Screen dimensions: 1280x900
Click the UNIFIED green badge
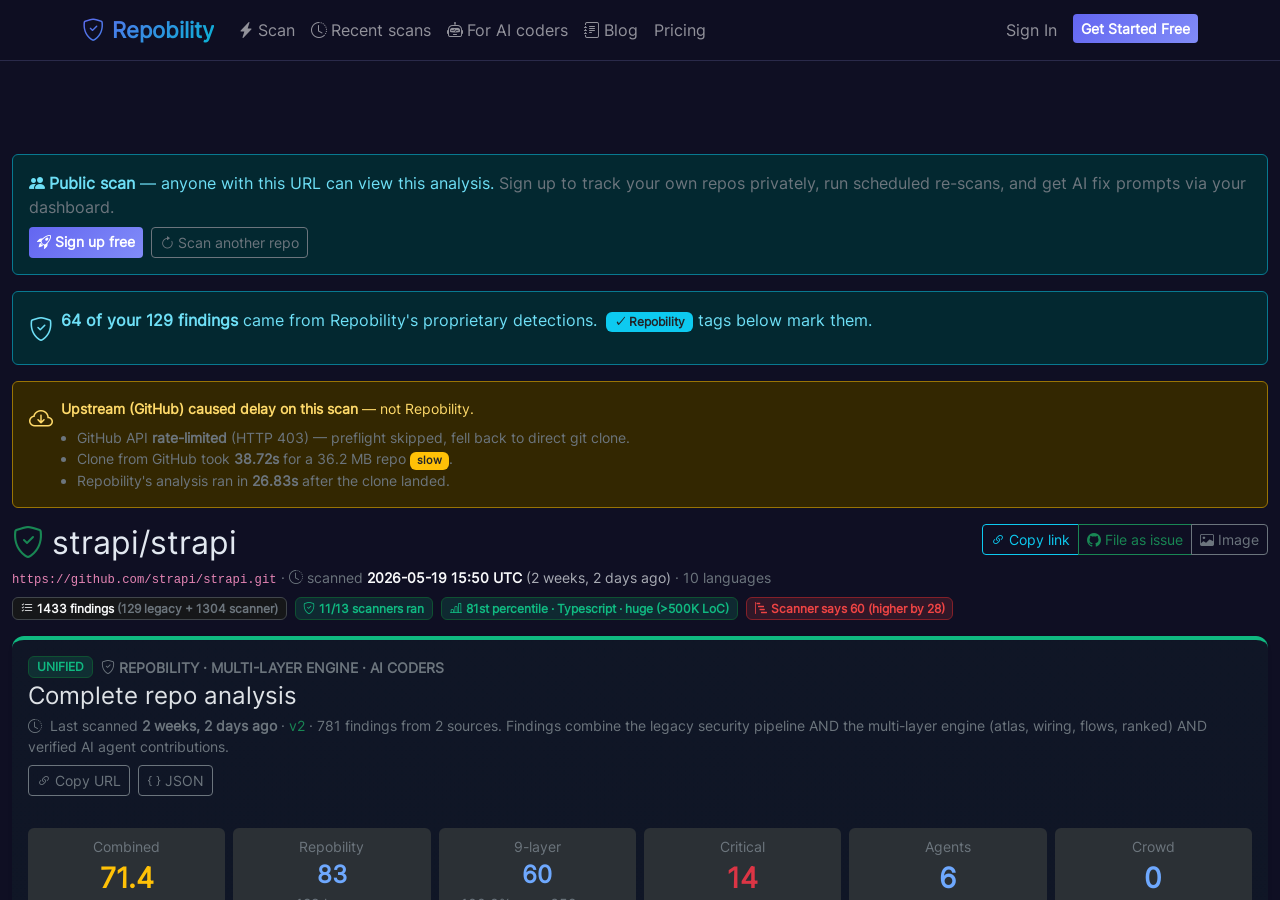[60, 667]
